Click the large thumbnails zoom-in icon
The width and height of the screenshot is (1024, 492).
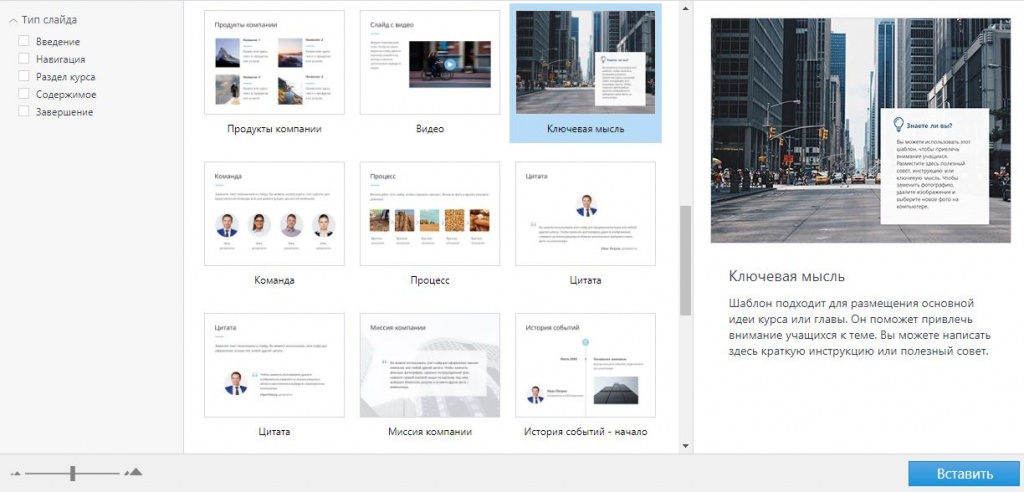click(x=134, y=472)
